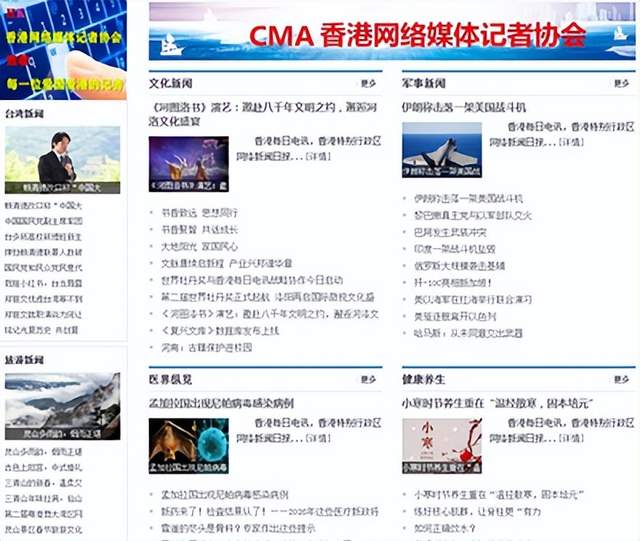
Task: Click the ship icon in CMA banner
Action: point(171,45)
